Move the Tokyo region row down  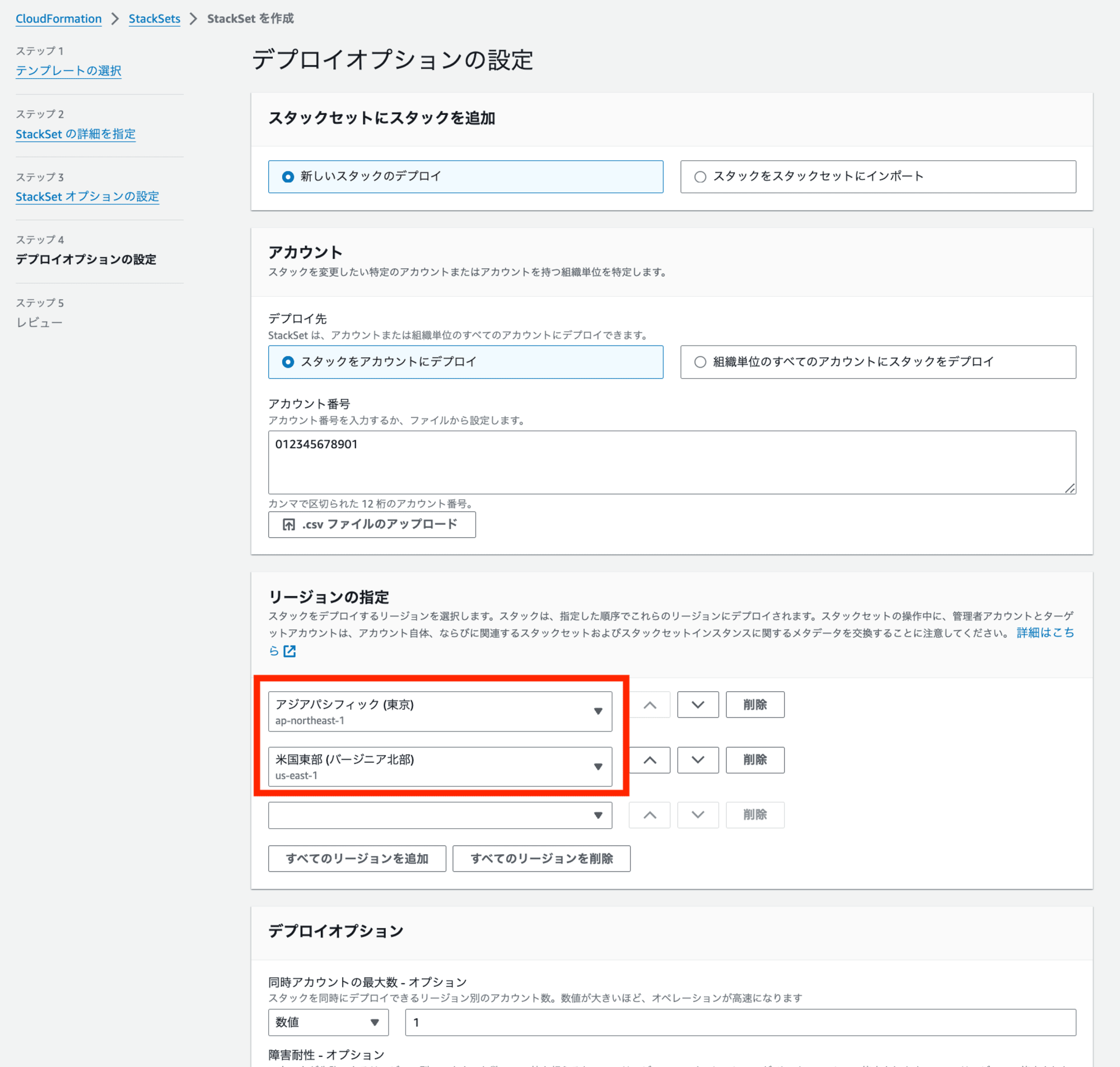698,705
